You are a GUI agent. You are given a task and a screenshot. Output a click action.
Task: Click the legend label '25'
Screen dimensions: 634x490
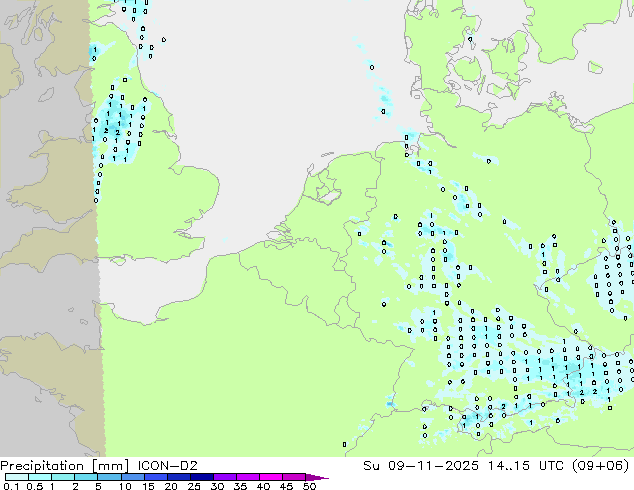pyautogui.click(x=194, y=486)
